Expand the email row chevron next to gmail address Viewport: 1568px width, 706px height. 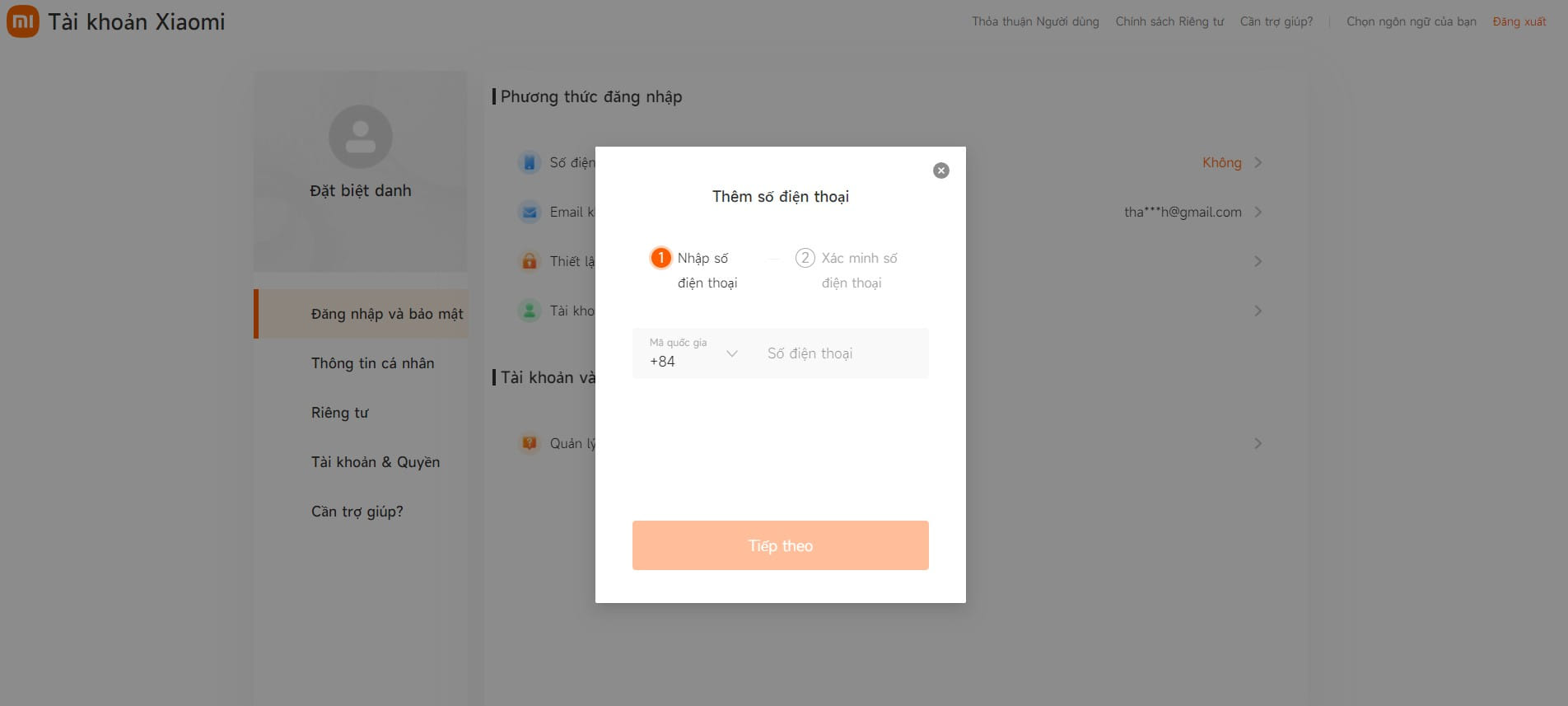[1258, 212]
